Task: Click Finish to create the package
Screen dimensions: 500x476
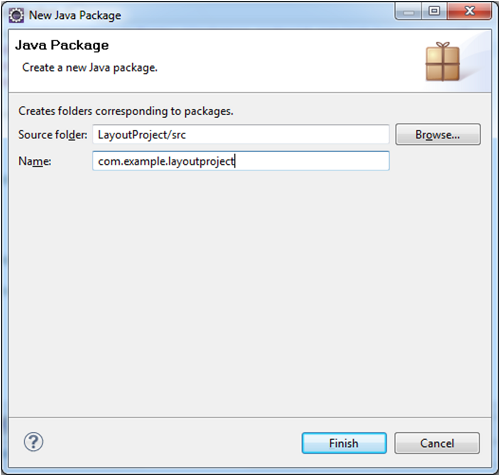Action: [x=344, y=443]
